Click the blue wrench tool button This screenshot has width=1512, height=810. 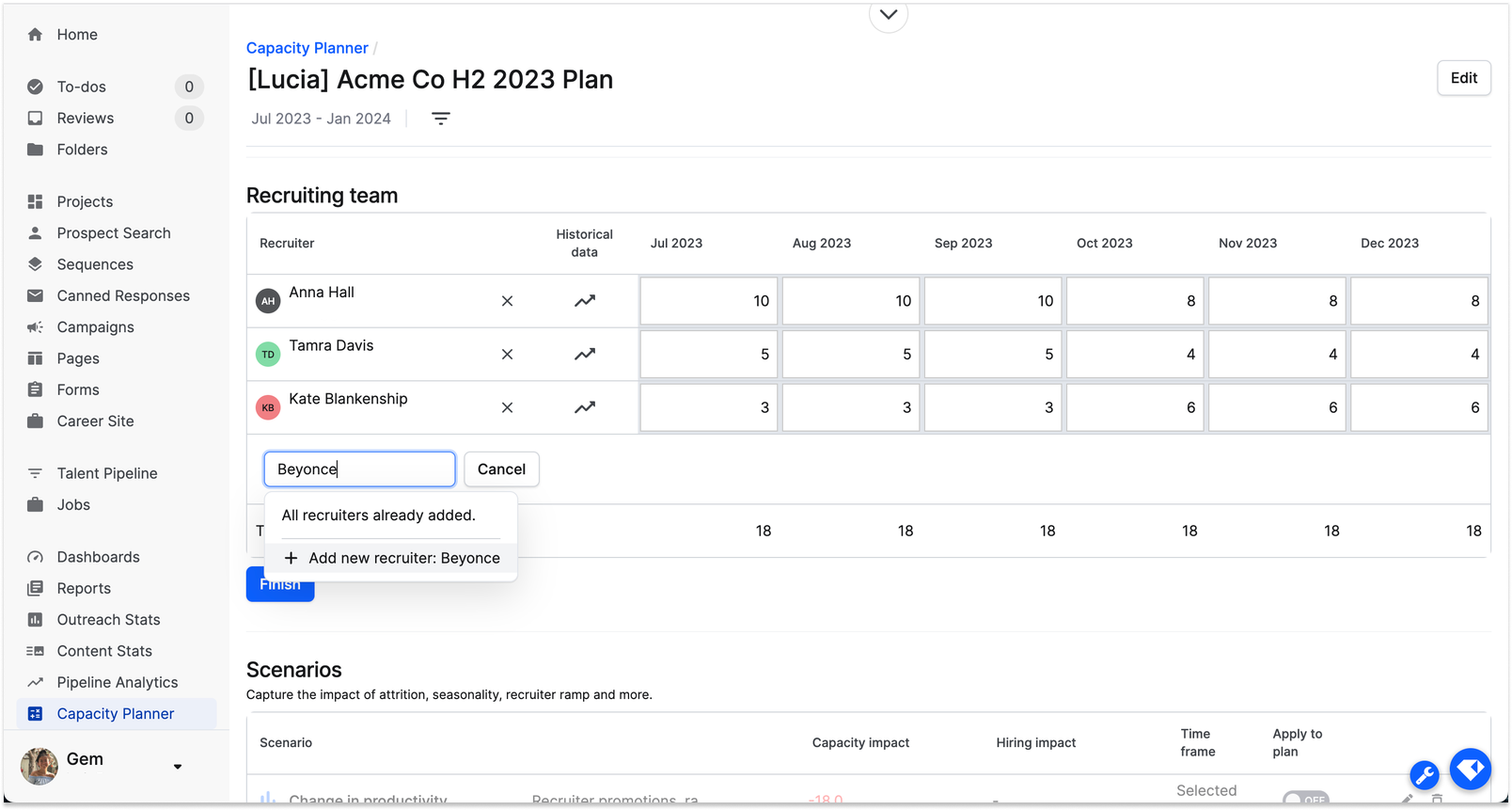click(1425, 775)
